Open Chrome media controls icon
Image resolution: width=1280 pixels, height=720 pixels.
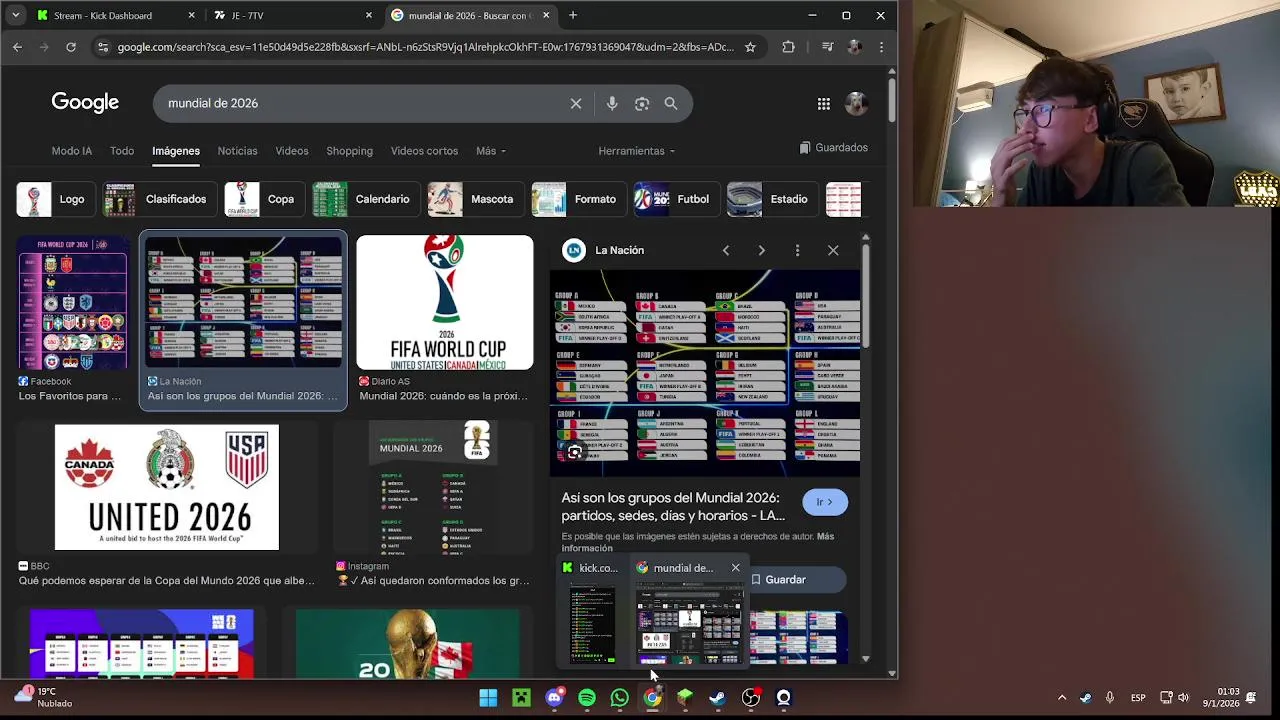pyautogui.click(x=827, y=46)
